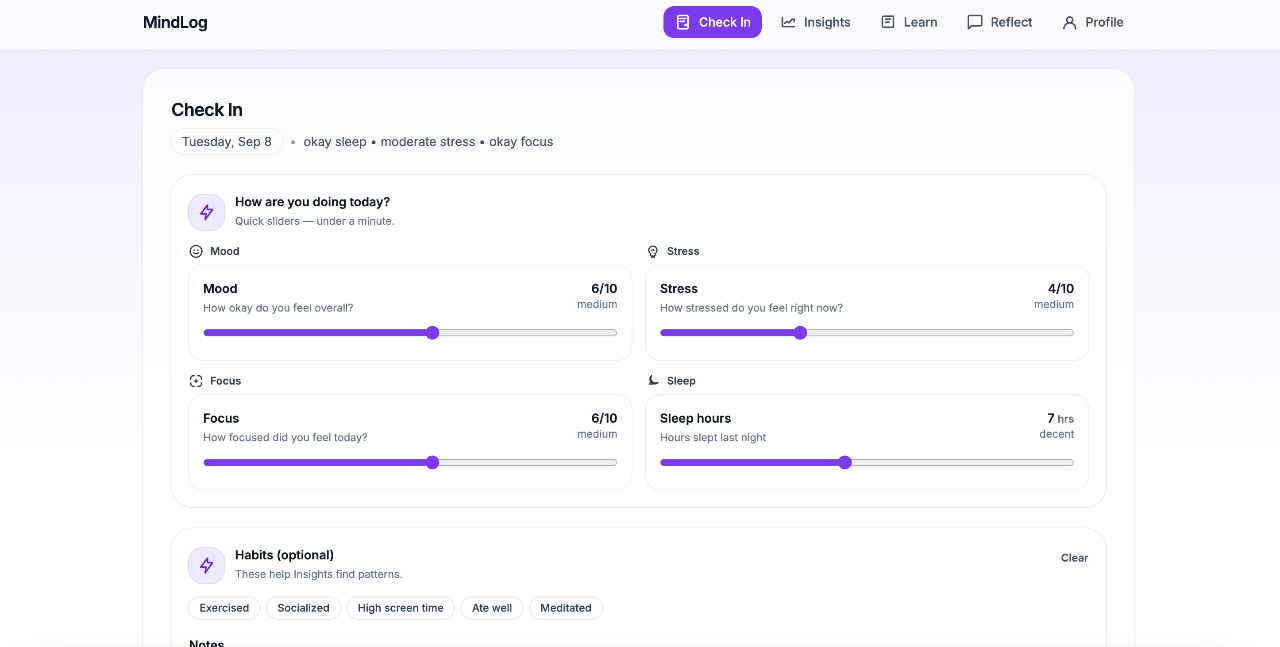Viewport: 1280px width, 647px height.
Task: Click the 7 hrs sleep value
Action: coord(1060,419)
